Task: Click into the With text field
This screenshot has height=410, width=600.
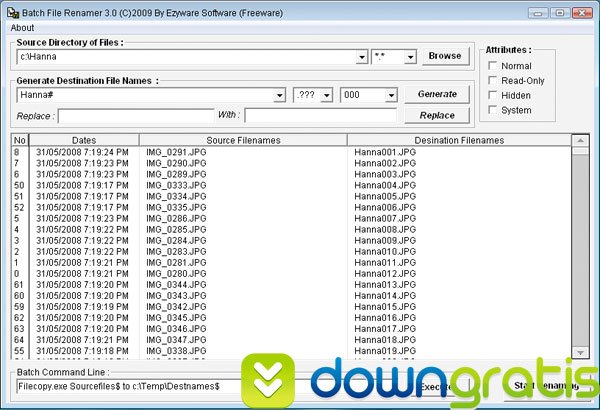Action: point(320,116)
